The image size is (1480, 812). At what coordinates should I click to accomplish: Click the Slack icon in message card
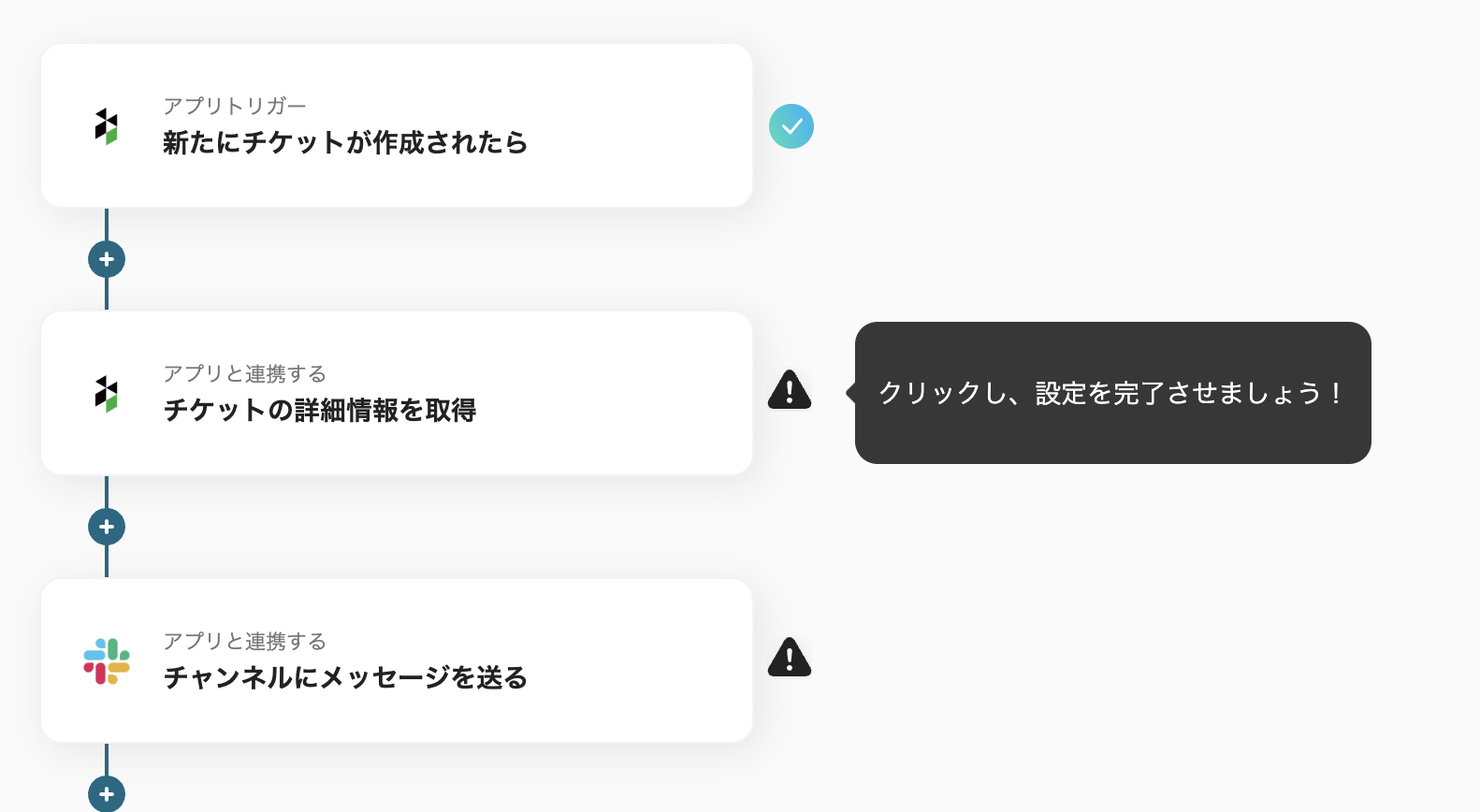(x=107, y=660)
